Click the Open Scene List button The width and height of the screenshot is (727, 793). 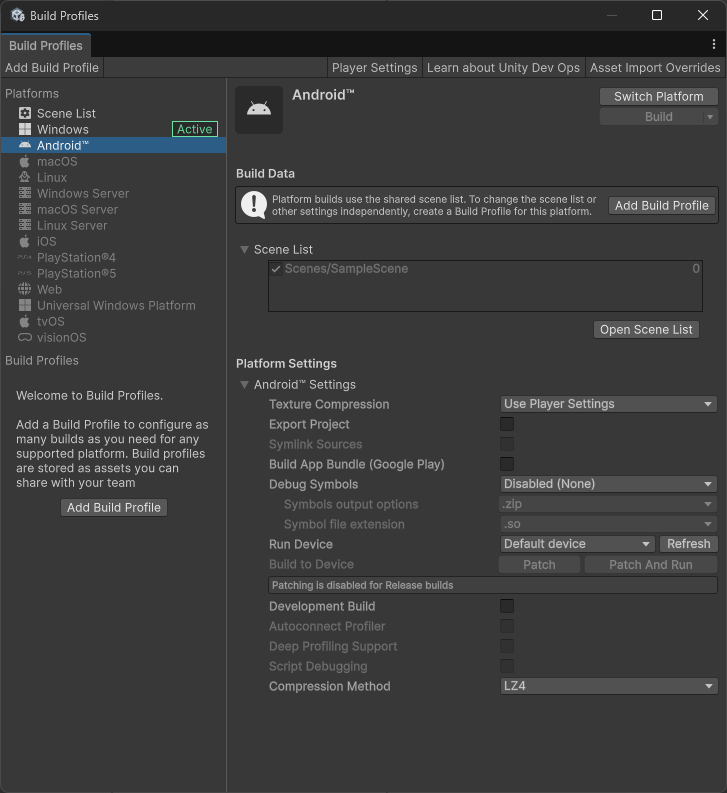point(646,329)
